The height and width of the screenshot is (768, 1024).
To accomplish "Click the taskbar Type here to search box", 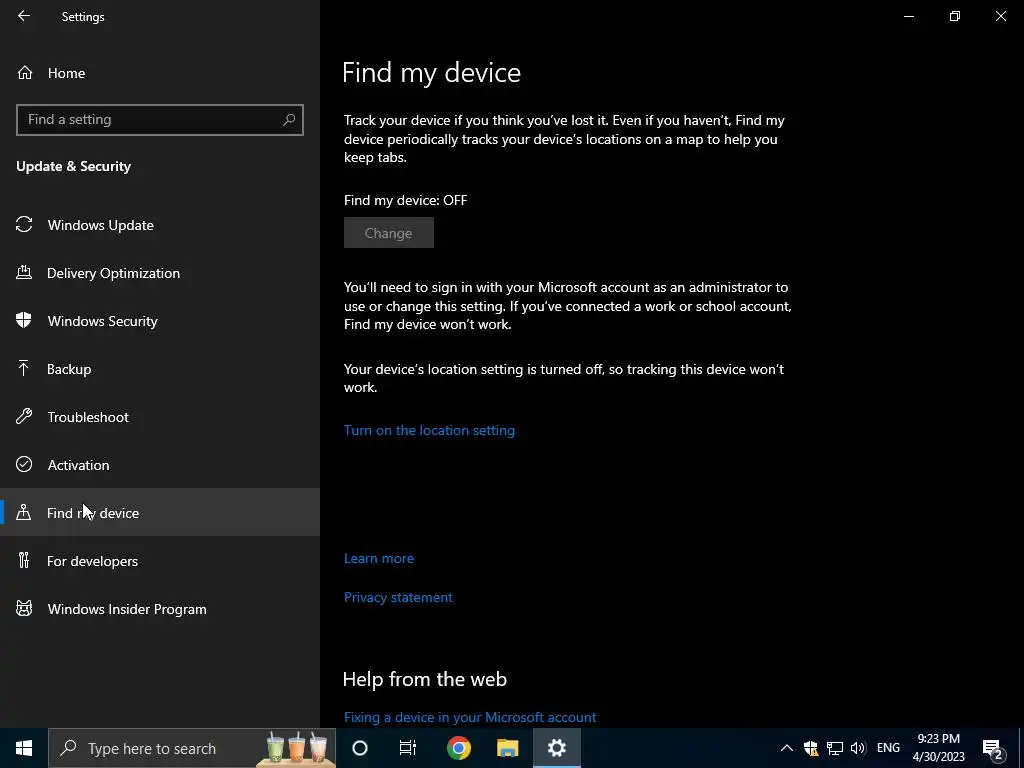I will pyautogui.click(x=192, y=748).
